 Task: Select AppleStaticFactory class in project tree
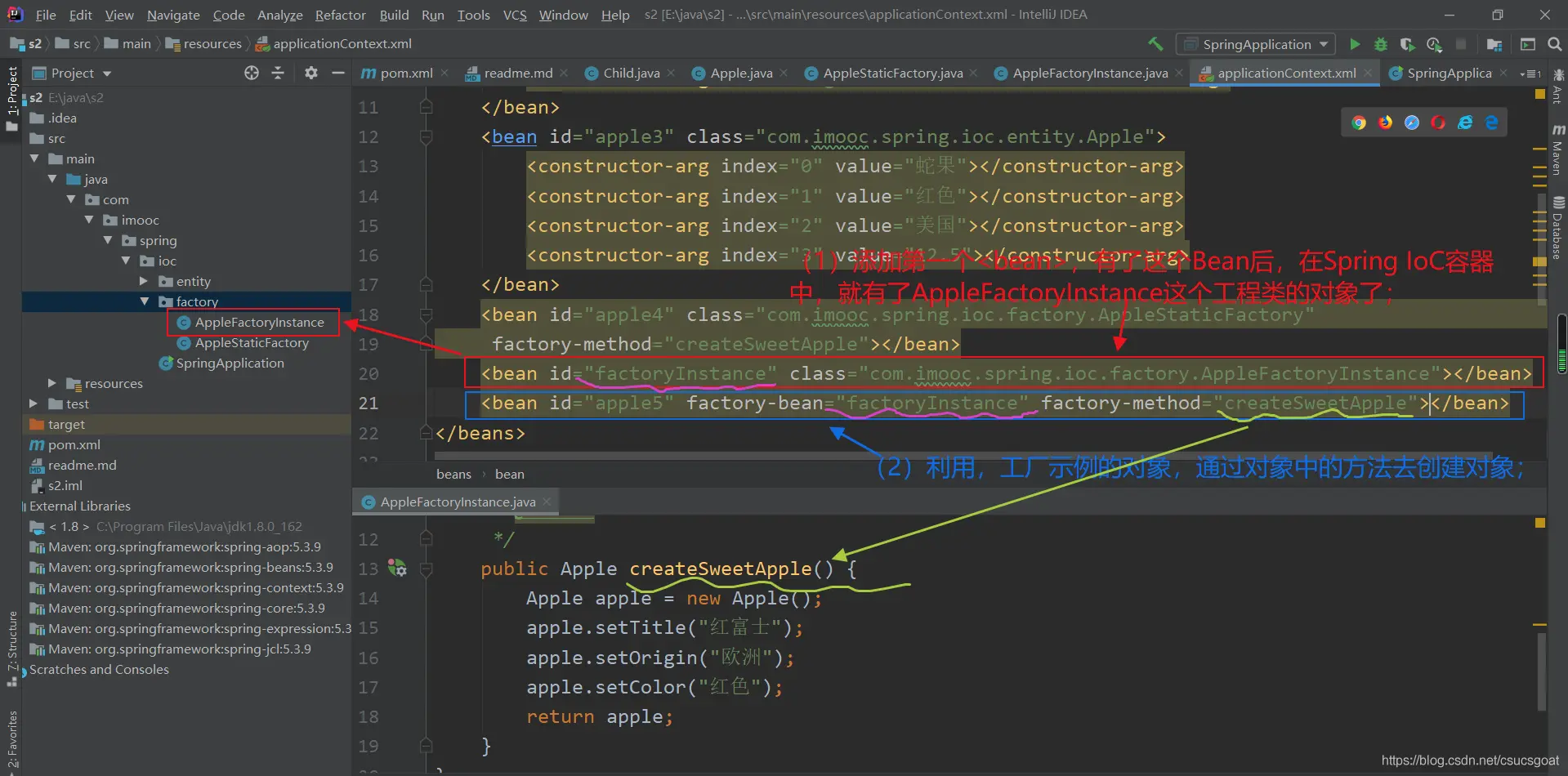[x=252, y=343]
